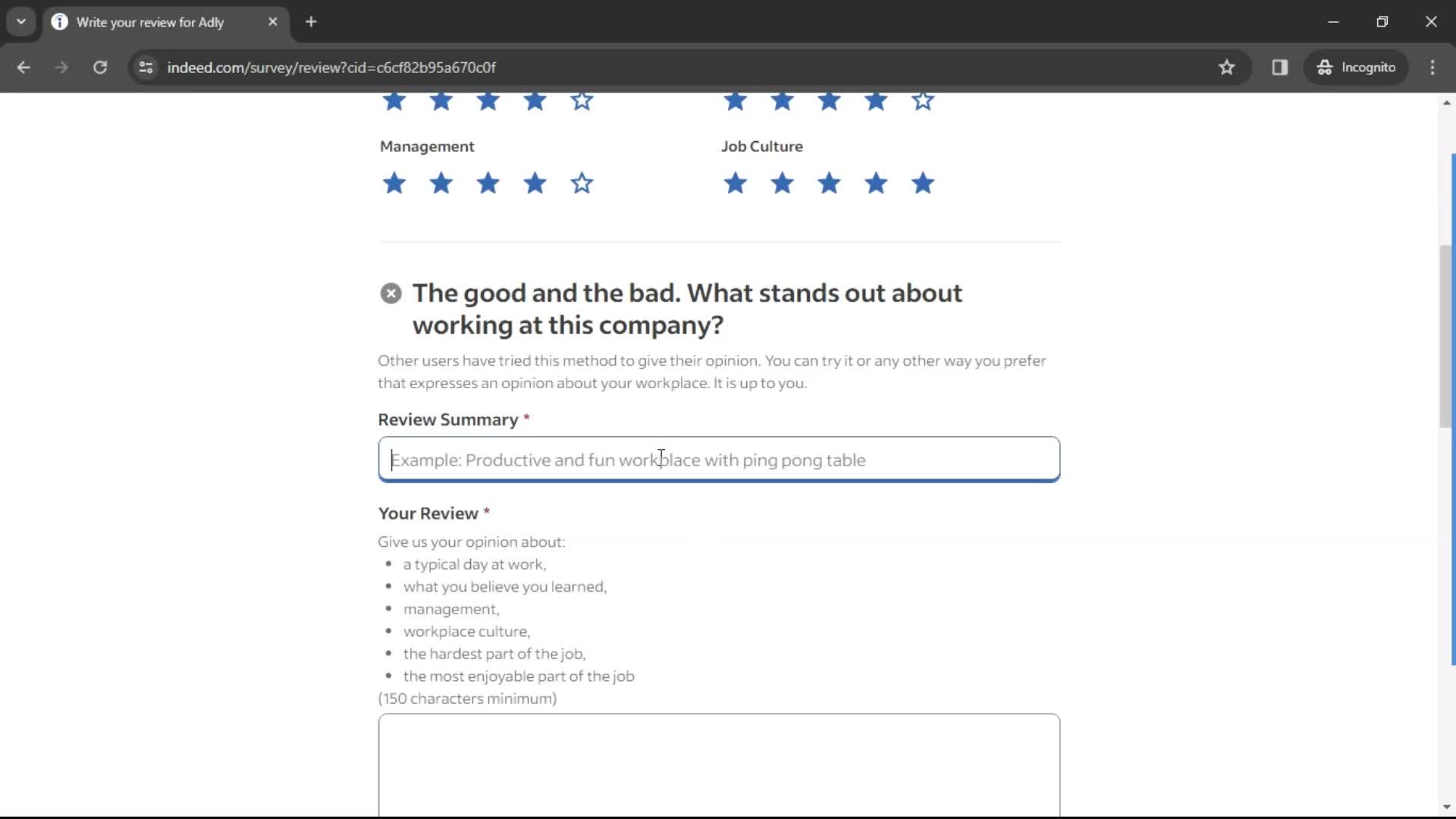Click the split screen browser icon
The width and height of the screenshot is (1456, 819).
pyautogui.click(x=1280, y=67)
